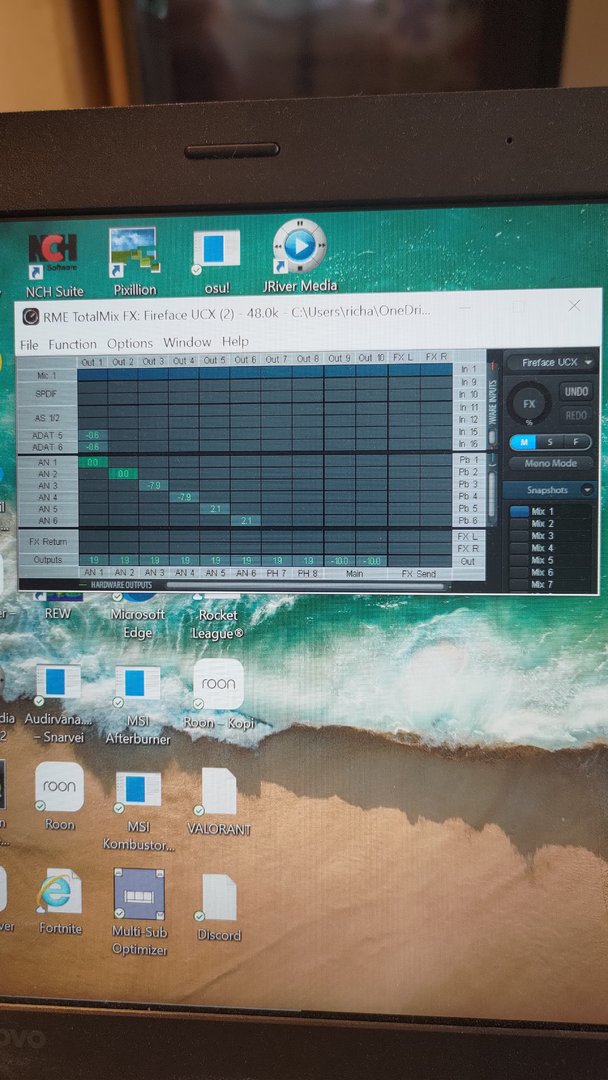Open the File menu in TotalMix
The height and width of the screenshot is (1080, 608).
pyautogui.click(x=29, y=344)
